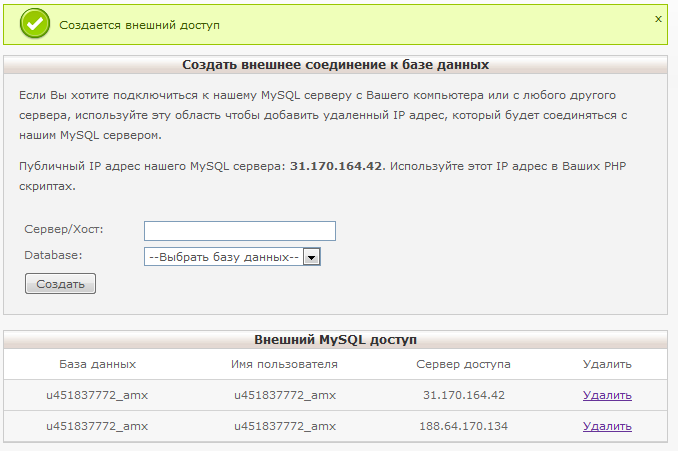Click into the Сервер/Хост input field
This screenshot has height=451, width=678.
coord(240,231)
